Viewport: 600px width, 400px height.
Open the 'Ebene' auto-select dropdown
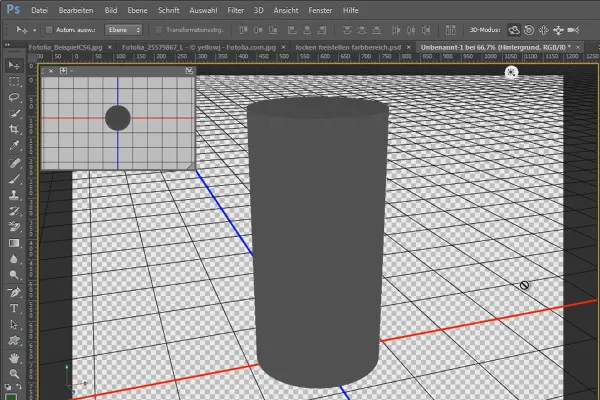(x=124, y=30)
